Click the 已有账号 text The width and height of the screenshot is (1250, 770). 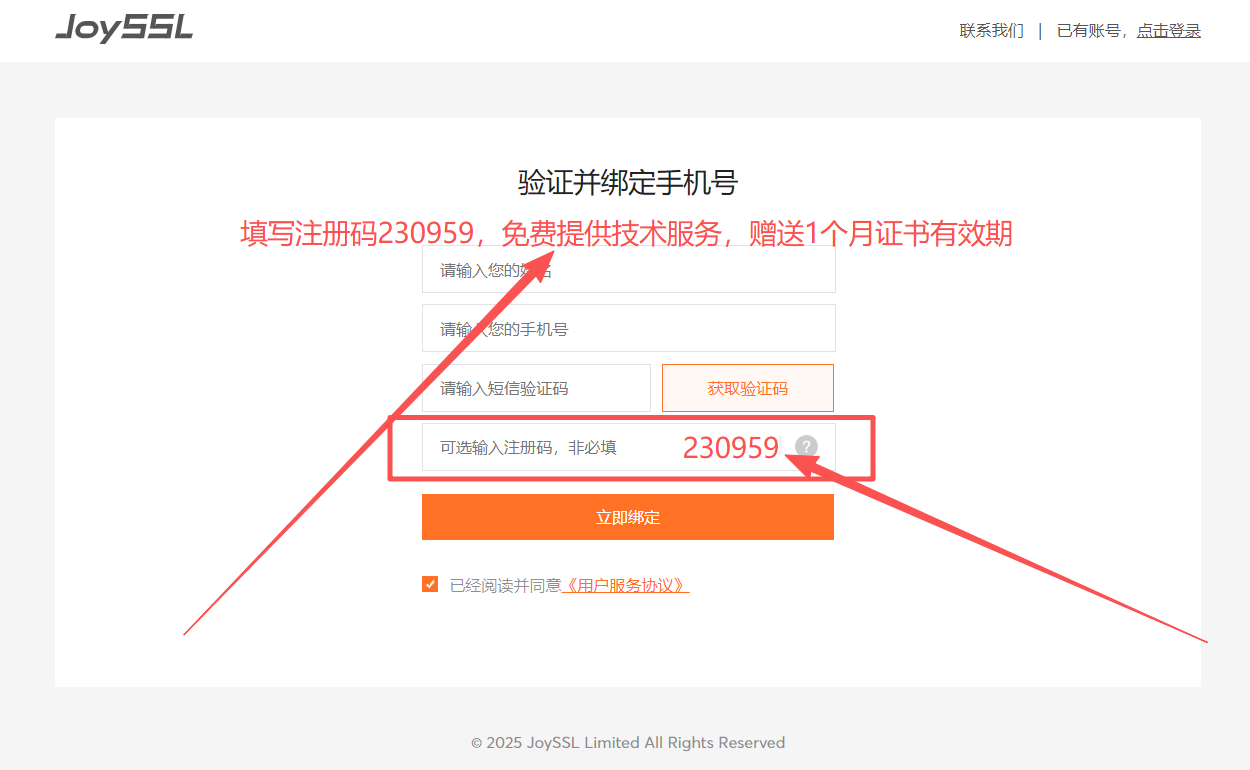coord(1089,31)
